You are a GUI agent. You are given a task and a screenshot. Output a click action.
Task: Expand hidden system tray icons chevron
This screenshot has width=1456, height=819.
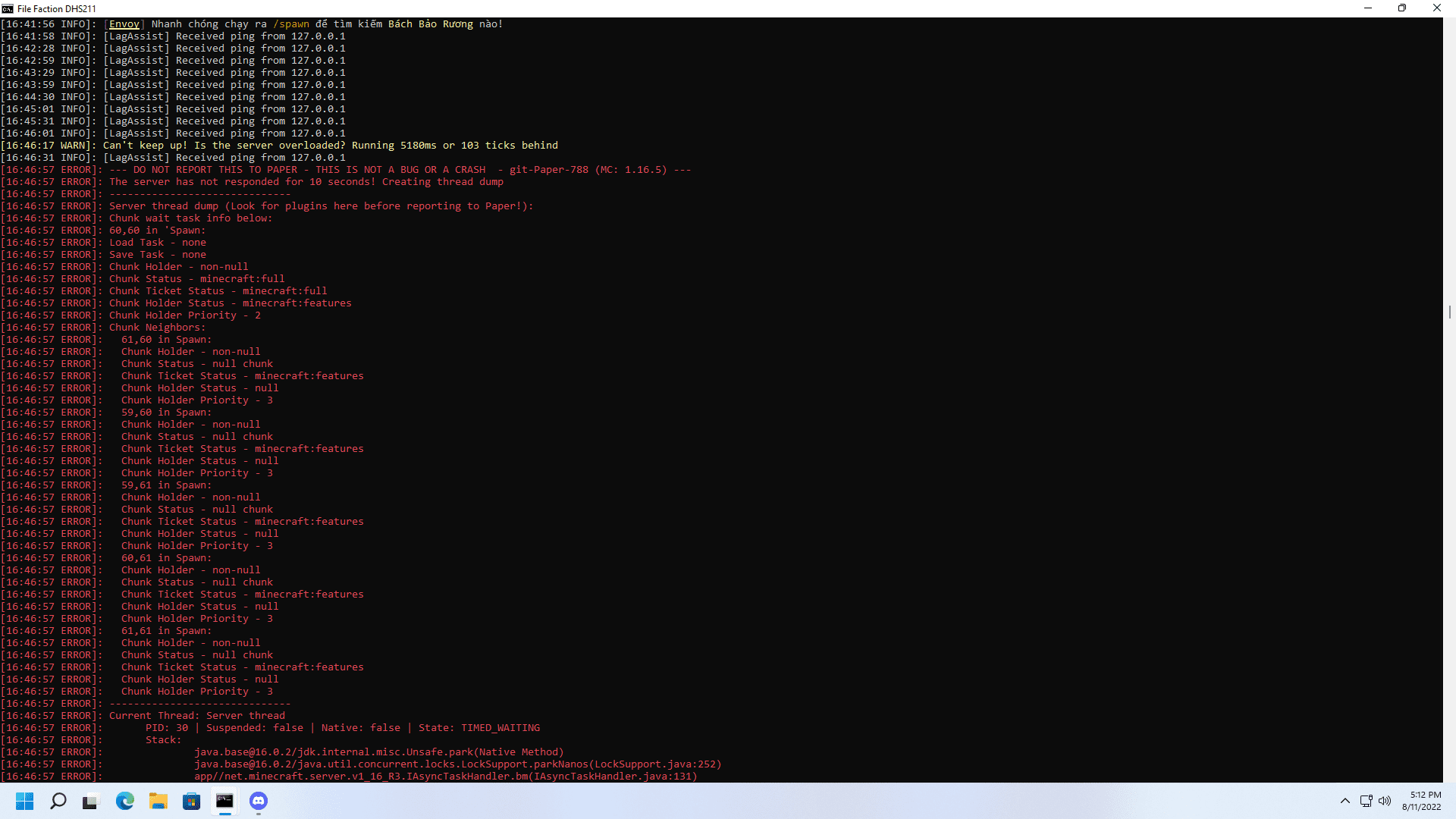pos(1345,801)
